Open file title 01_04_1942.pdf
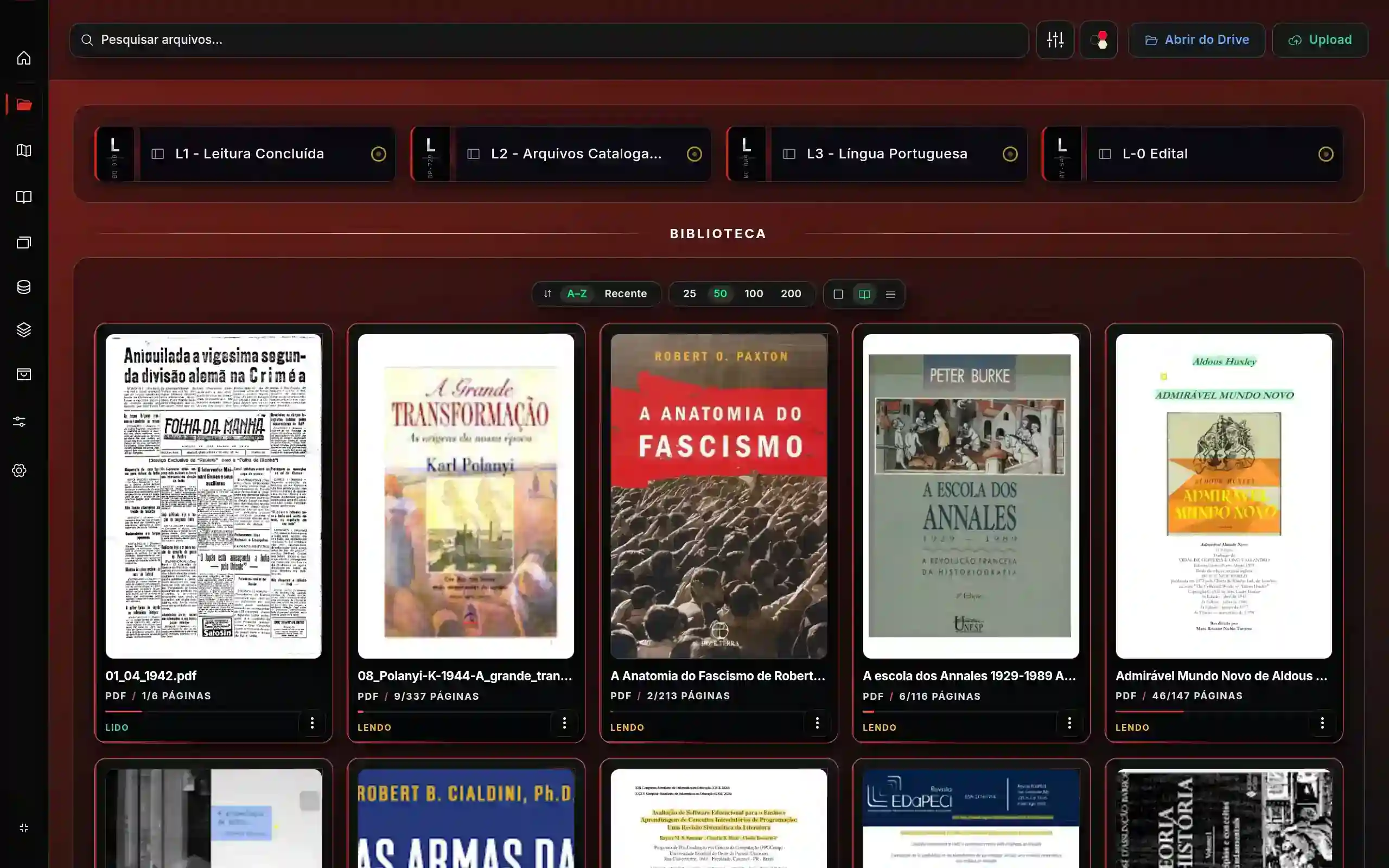 [x=151, y=676]
